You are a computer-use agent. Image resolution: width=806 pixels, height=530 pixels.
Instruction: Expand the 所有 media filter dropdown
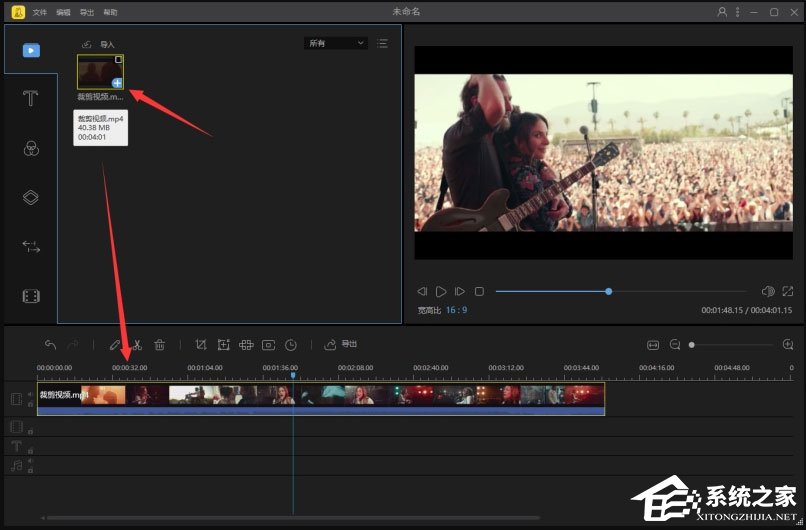tap(336, 43)
